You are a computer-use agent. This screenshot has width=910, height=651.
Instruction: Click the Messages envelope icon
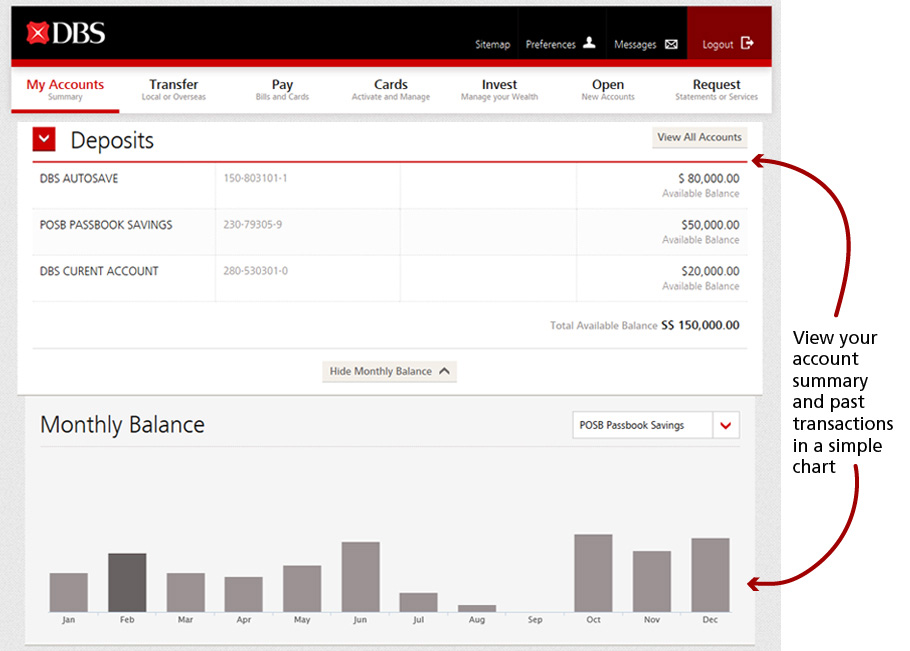click(x=671, y=45)
